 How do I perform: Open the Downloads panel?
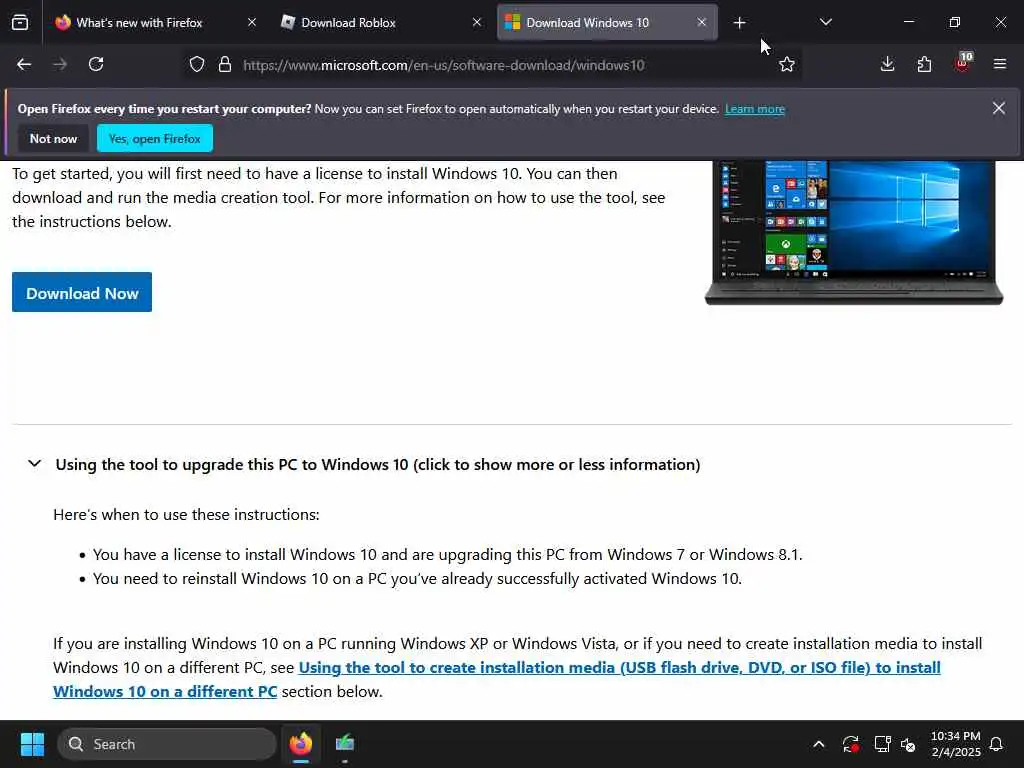pyautogui.click(x=888, y=64)
